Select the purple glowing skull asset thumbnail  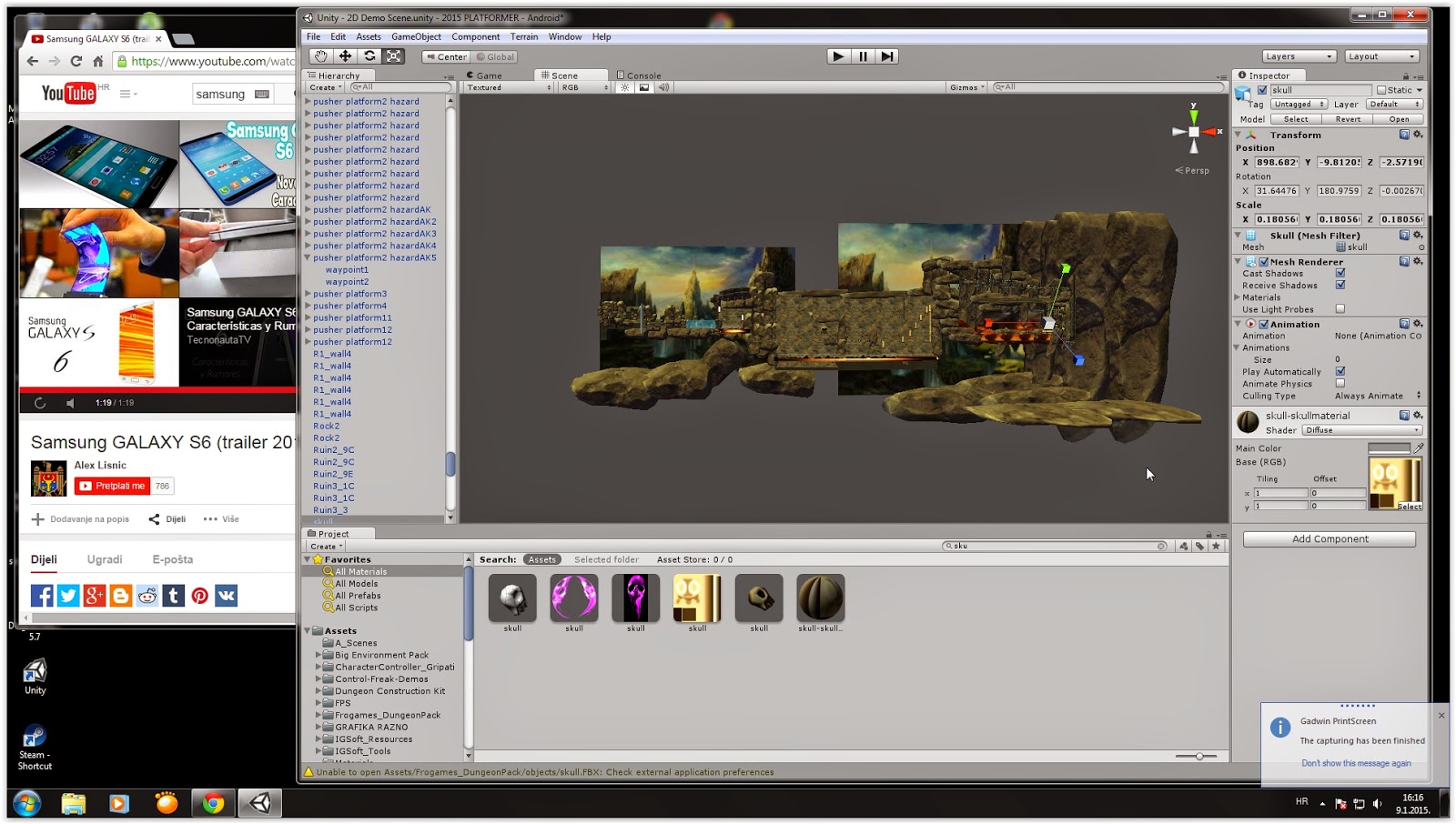636,598
